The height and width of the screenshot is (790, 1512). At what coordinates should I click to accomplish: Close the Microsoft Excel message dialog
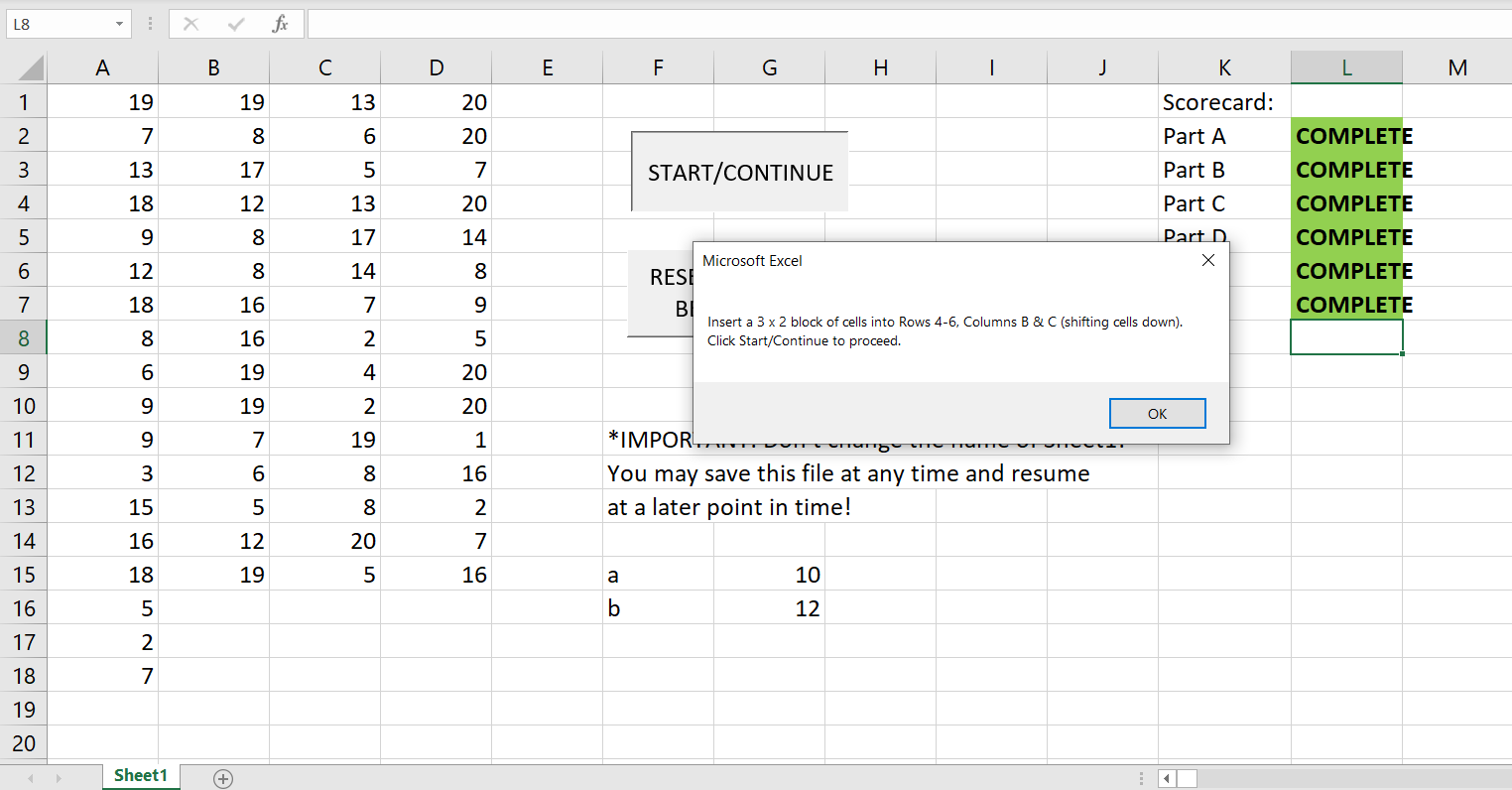tap(1207, 260)
